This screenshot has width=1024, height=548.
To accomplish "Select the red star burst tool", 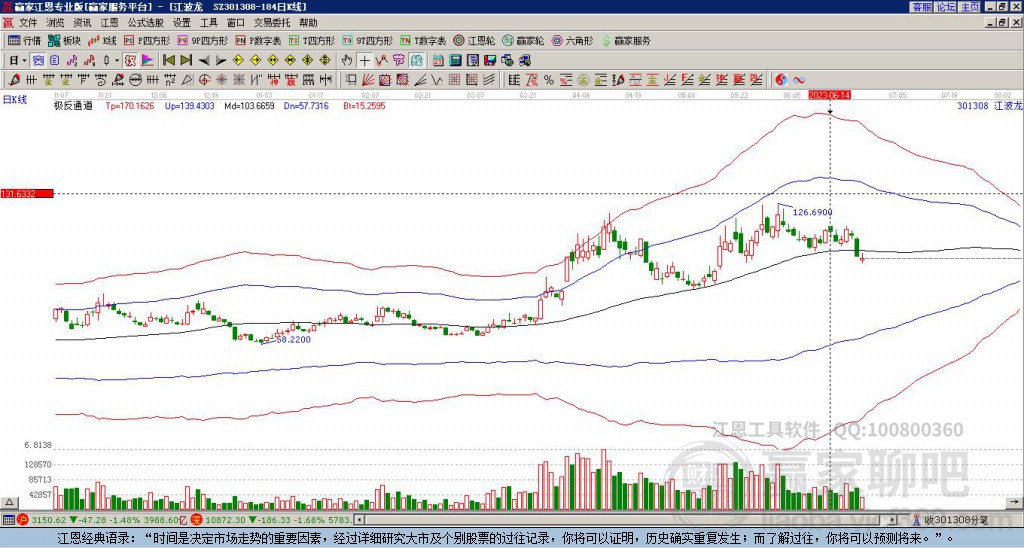I will (x=221, y=80).
